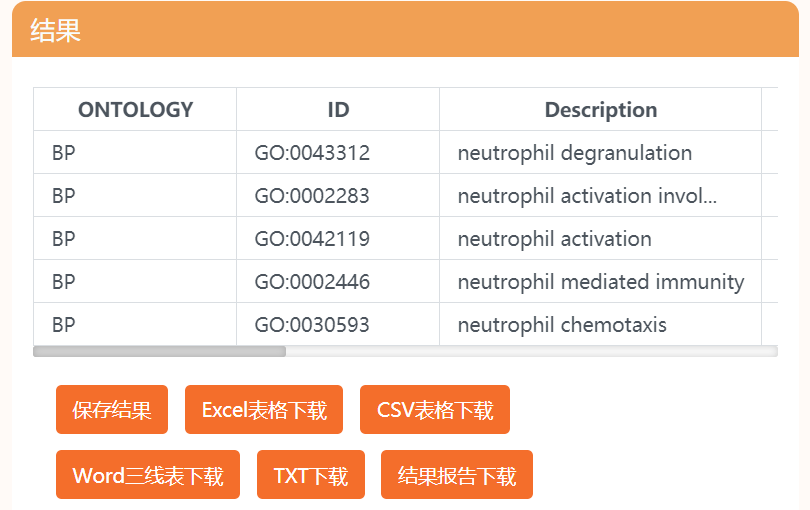The width and height of the screenshot is (810, 510).
Task: Click CSV表格下载 button
Action: point(435,410)
